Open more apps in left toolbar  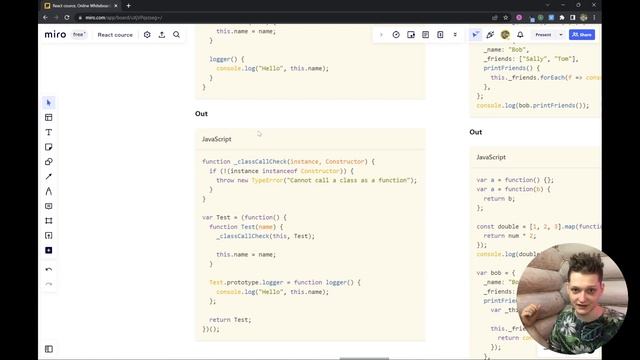tap(49, 250)
